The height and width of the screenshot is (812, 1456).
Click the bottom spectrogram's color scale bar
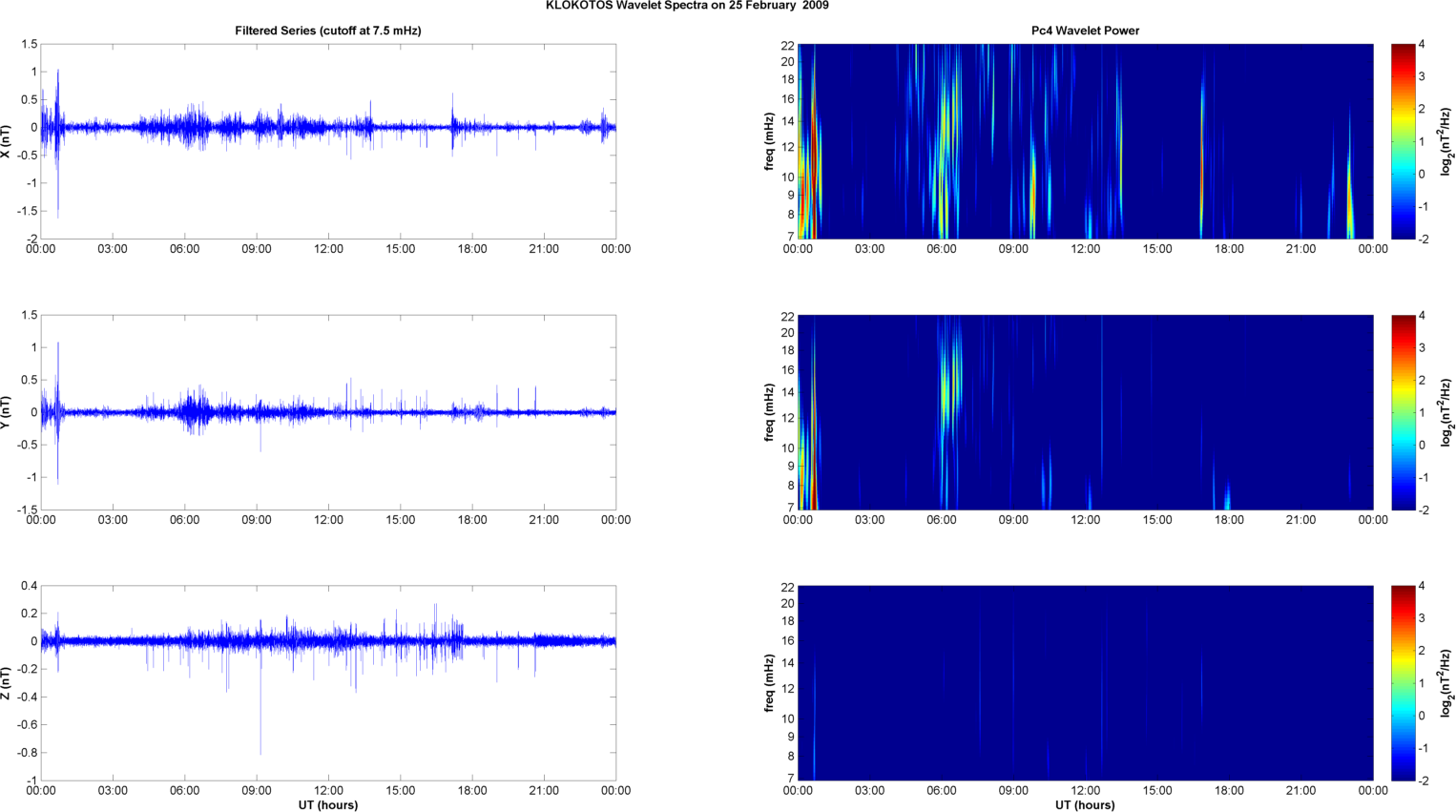pos(1403,683)
